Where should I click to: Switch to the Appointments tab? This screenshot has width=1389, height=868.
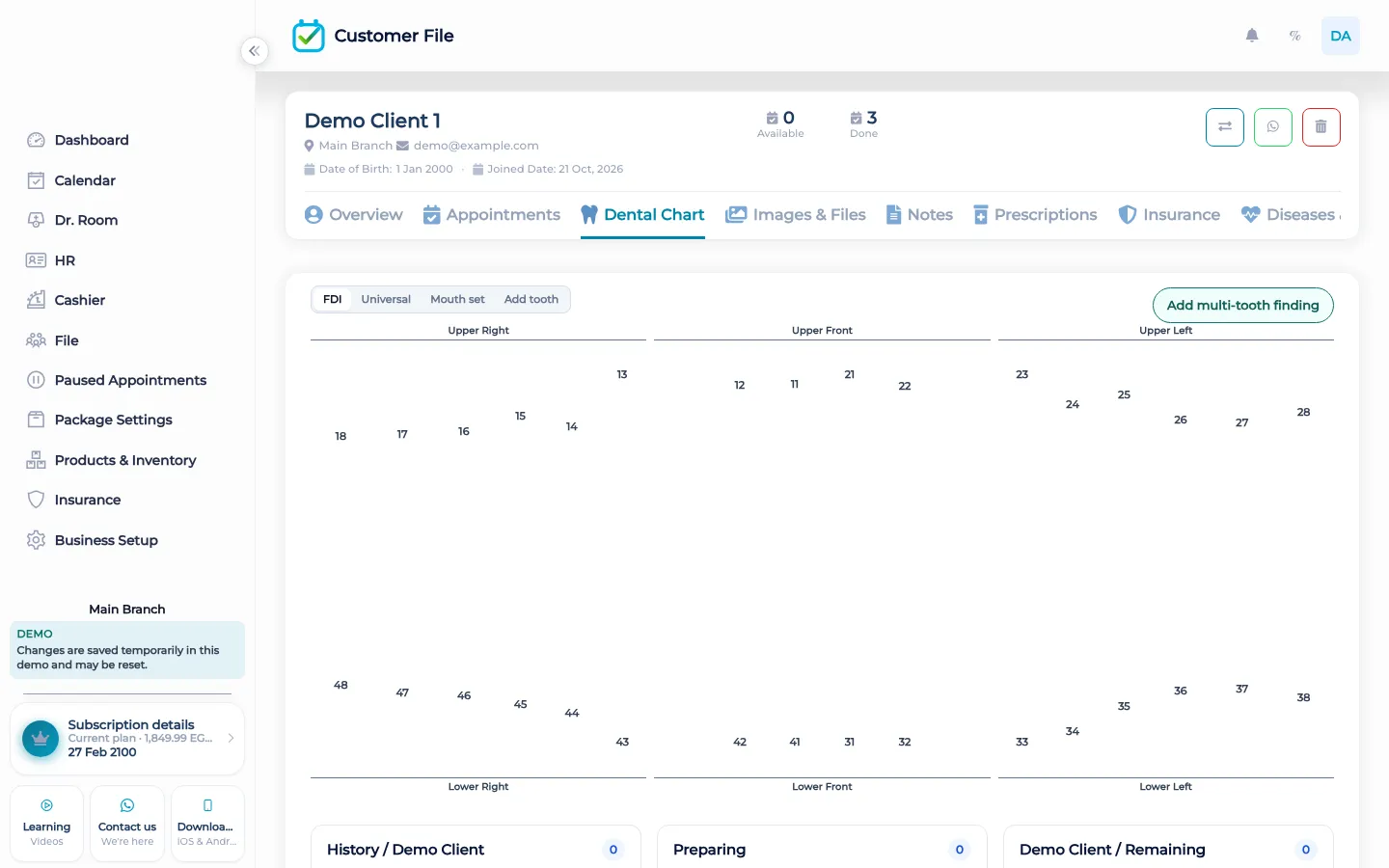click(492, 214)
